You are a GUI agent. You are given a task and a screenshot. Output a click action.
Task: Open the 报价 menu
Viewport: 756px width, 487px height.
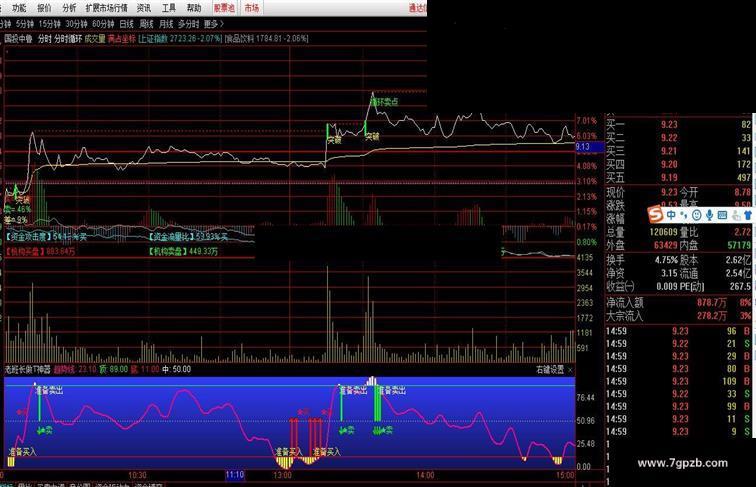[x=44, y=8]
